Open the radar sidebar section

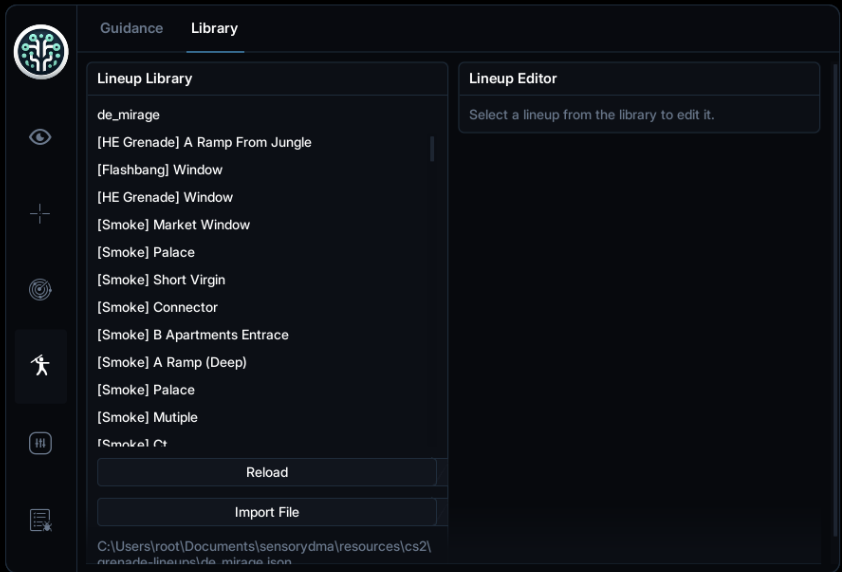click(40, 290)
